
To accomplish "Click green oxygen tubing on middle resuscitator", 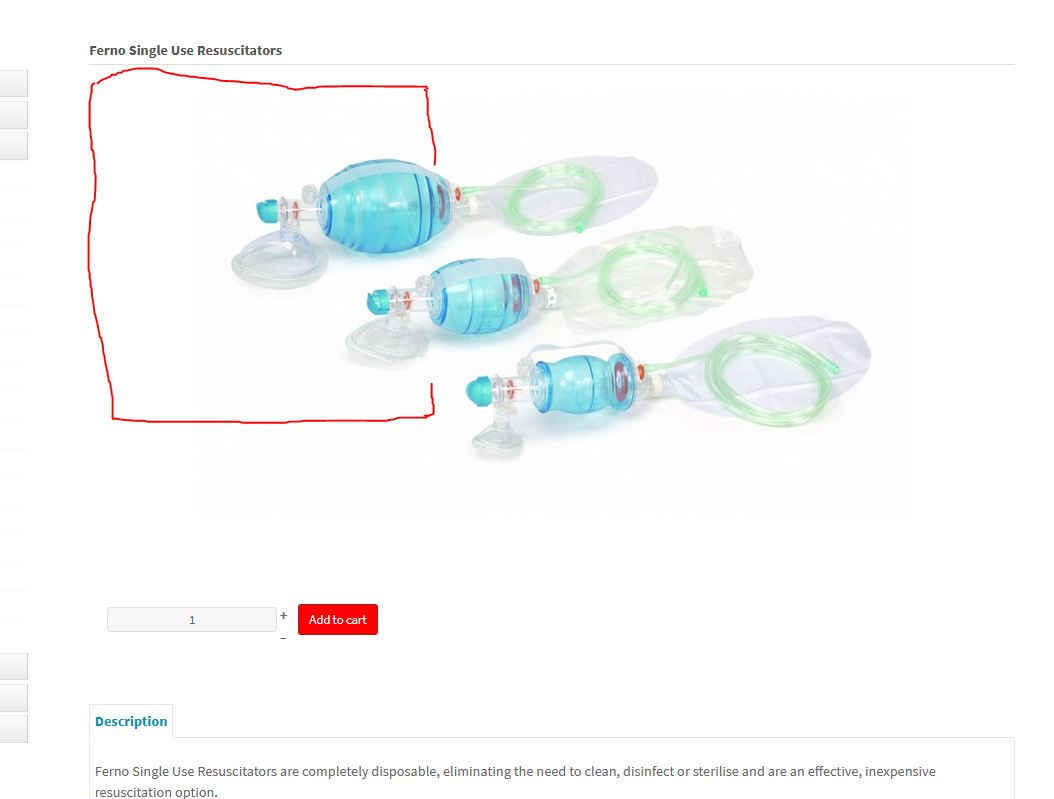I will [x=647, y=276].
